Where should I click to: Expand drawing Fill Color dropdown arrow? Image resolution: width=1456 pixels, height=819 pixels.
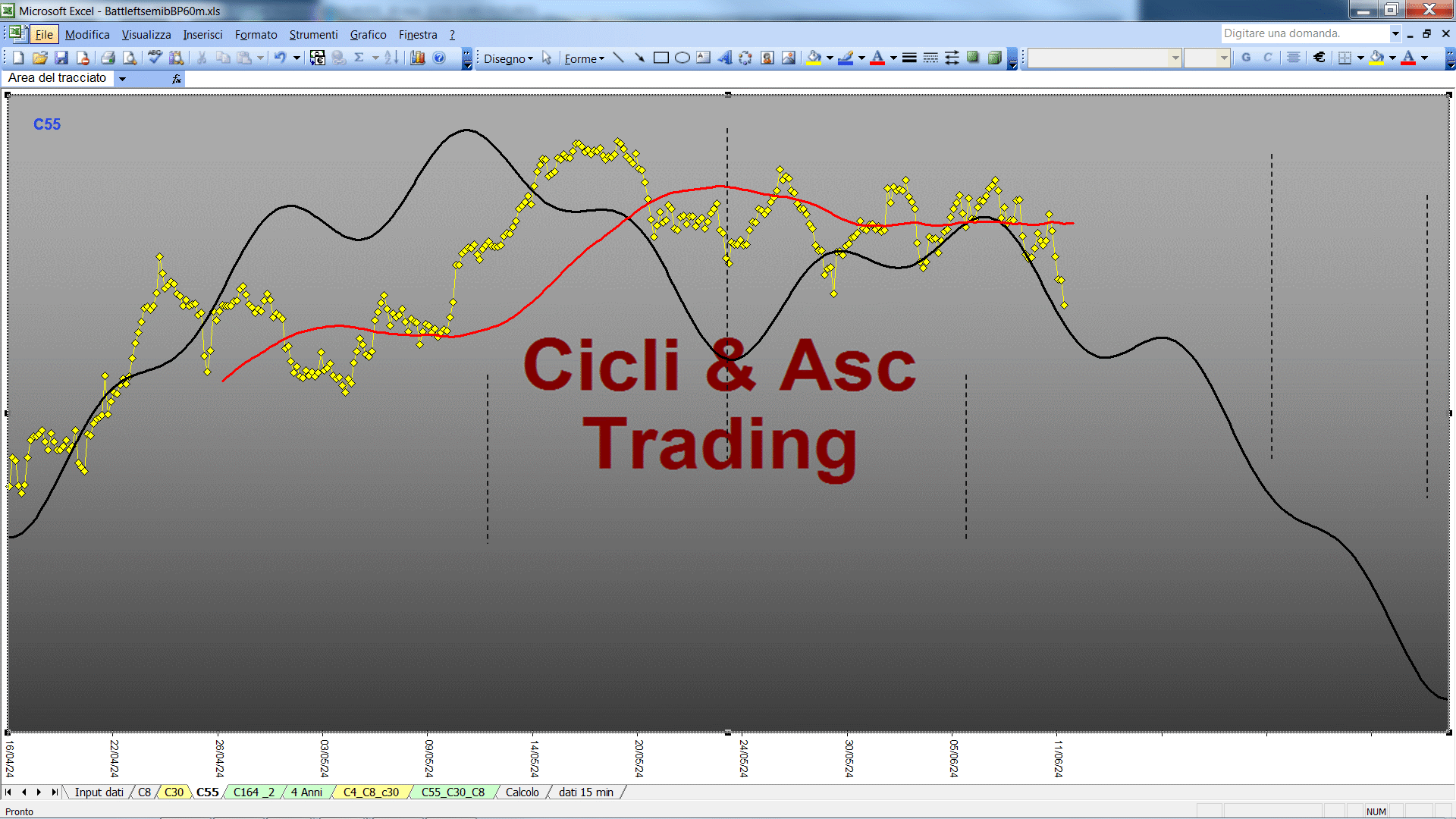[x=830, y=58]
